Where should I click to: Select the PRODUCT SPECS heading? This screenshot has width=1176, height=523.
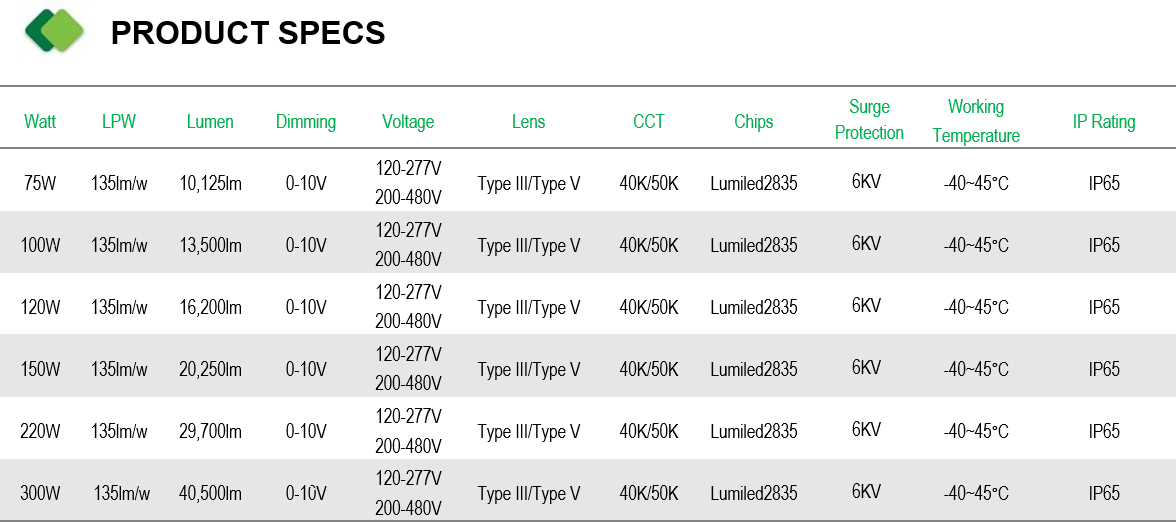(248, 33)
